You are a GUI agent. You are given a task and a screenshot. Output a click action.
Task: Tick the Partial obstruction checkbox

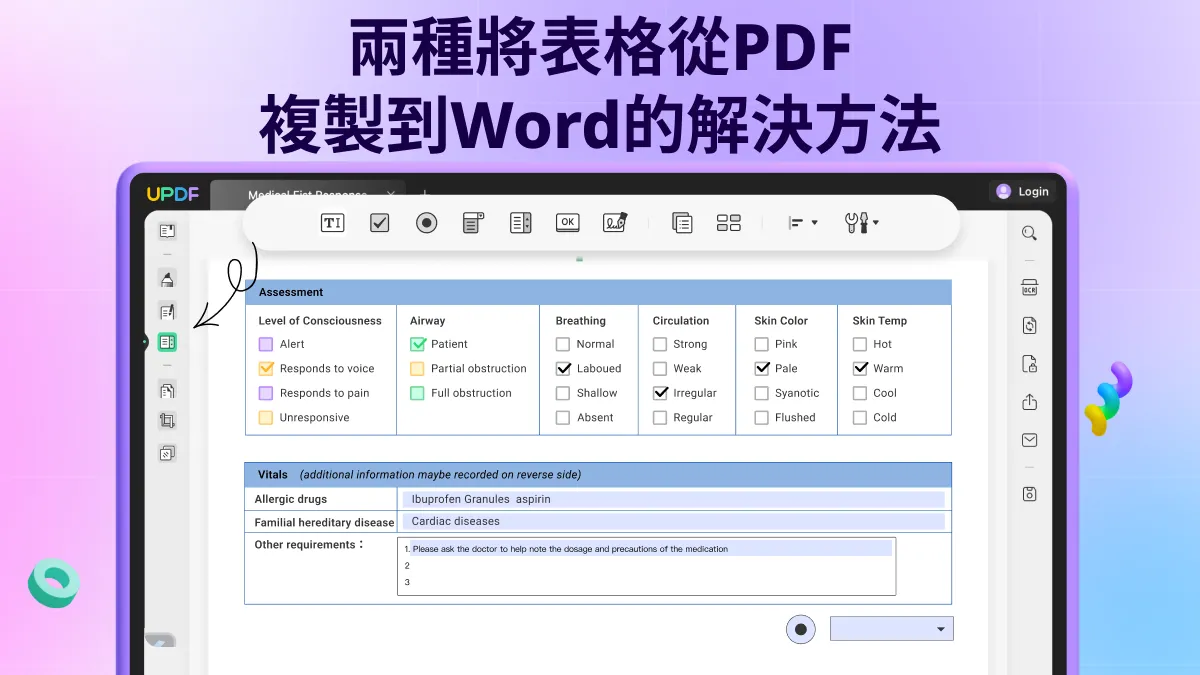pyautogui.click(x=417, y=368)
